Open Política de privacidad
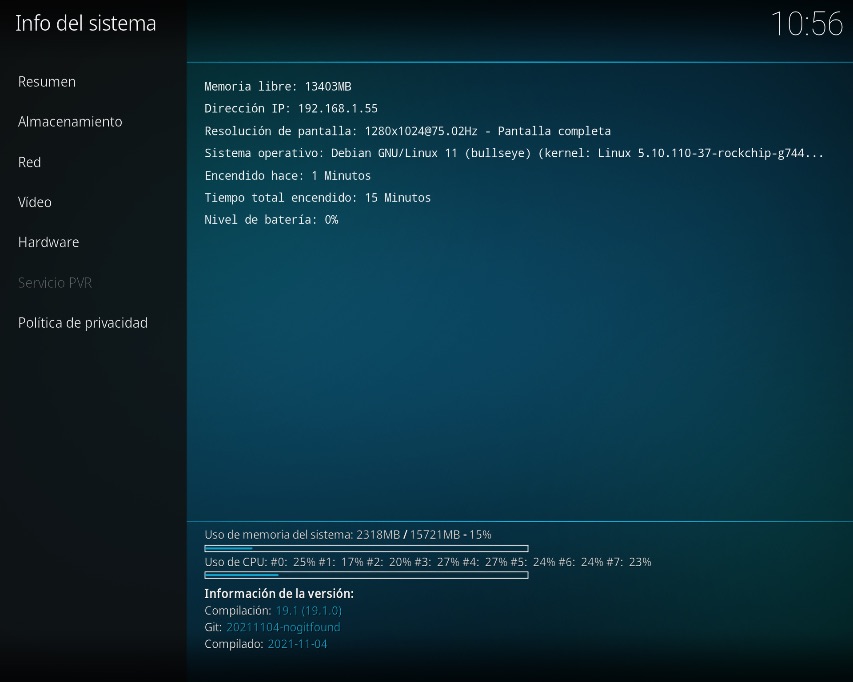This screenshot has width=853, height=682. pos(83,323)
